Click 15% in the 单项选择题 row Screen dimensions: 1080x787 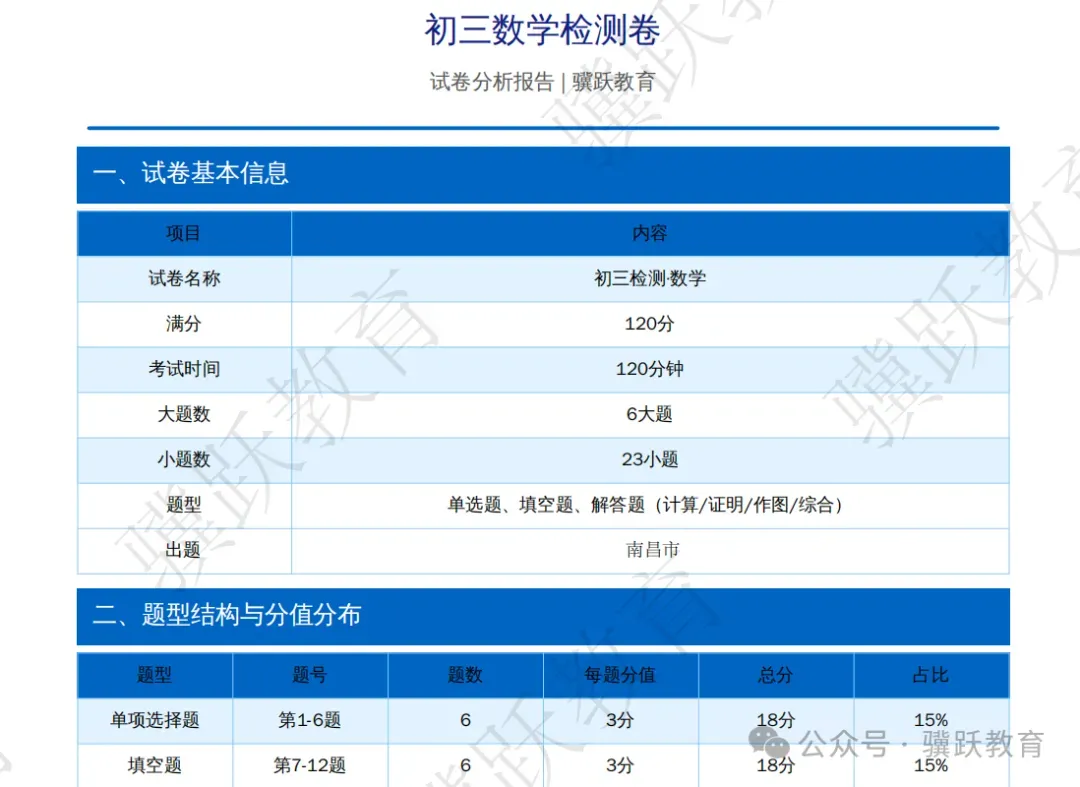pos(931,720)
